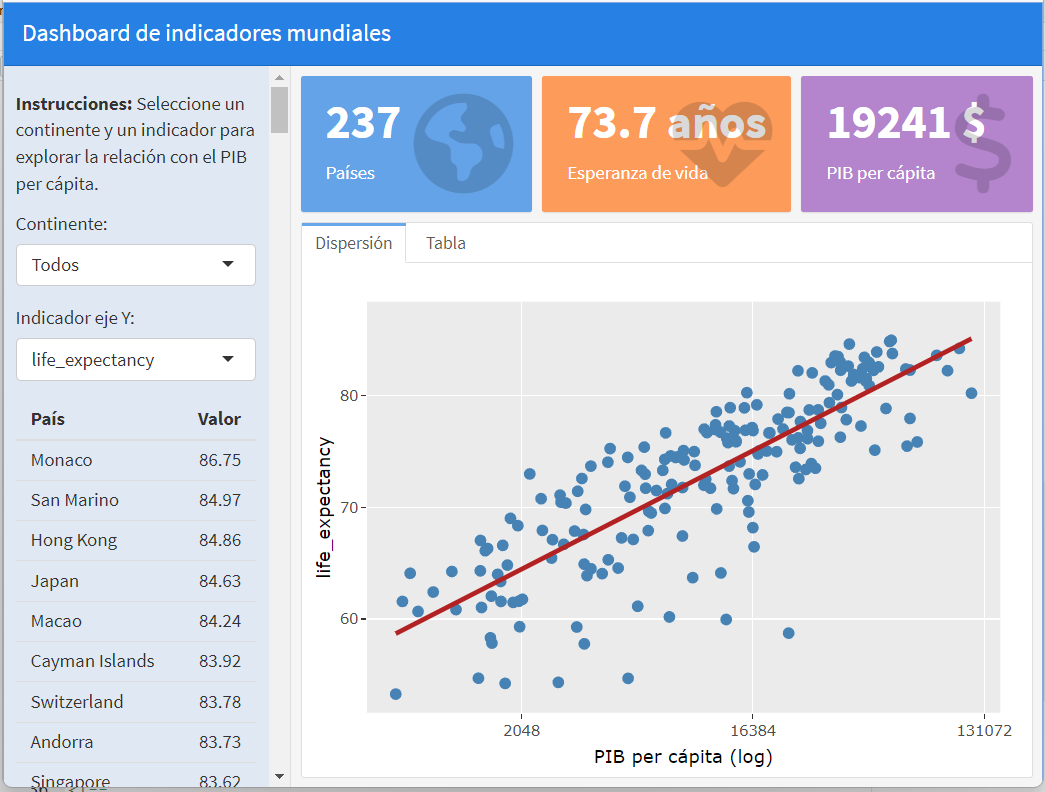Click the PIB per cápita (log) axis title
Viewport: 1045px width, 792px height.
(x=683, y=757)
